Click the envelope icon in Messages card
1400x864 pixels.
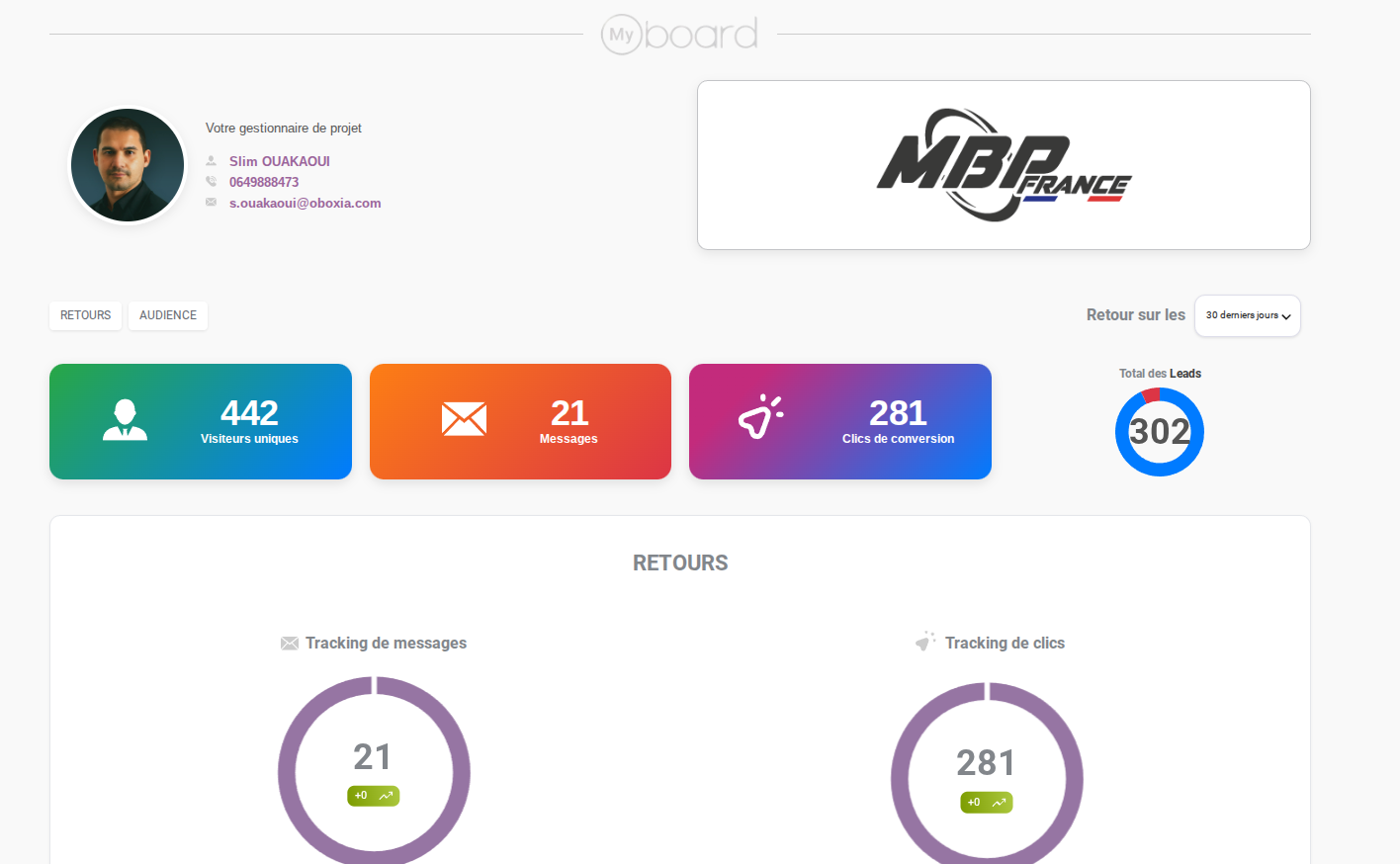(464, 419)
